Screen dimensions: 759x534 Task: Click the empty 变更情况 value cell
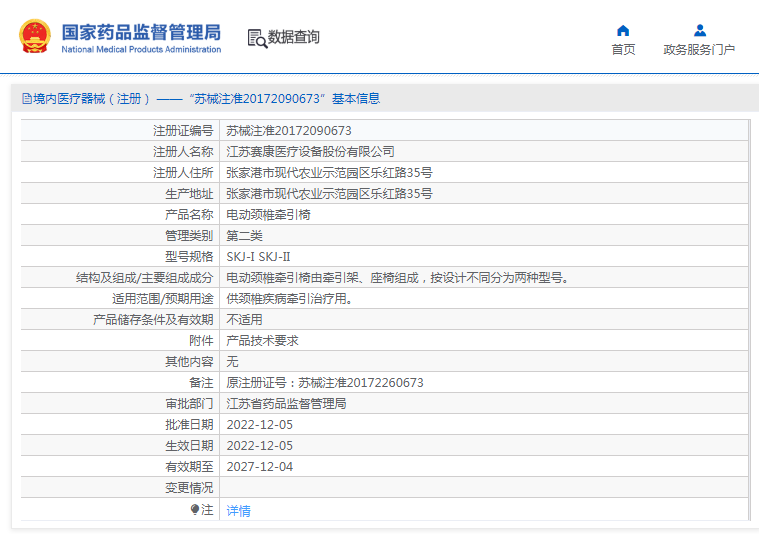pyautogui.click(x=484, y=488)
